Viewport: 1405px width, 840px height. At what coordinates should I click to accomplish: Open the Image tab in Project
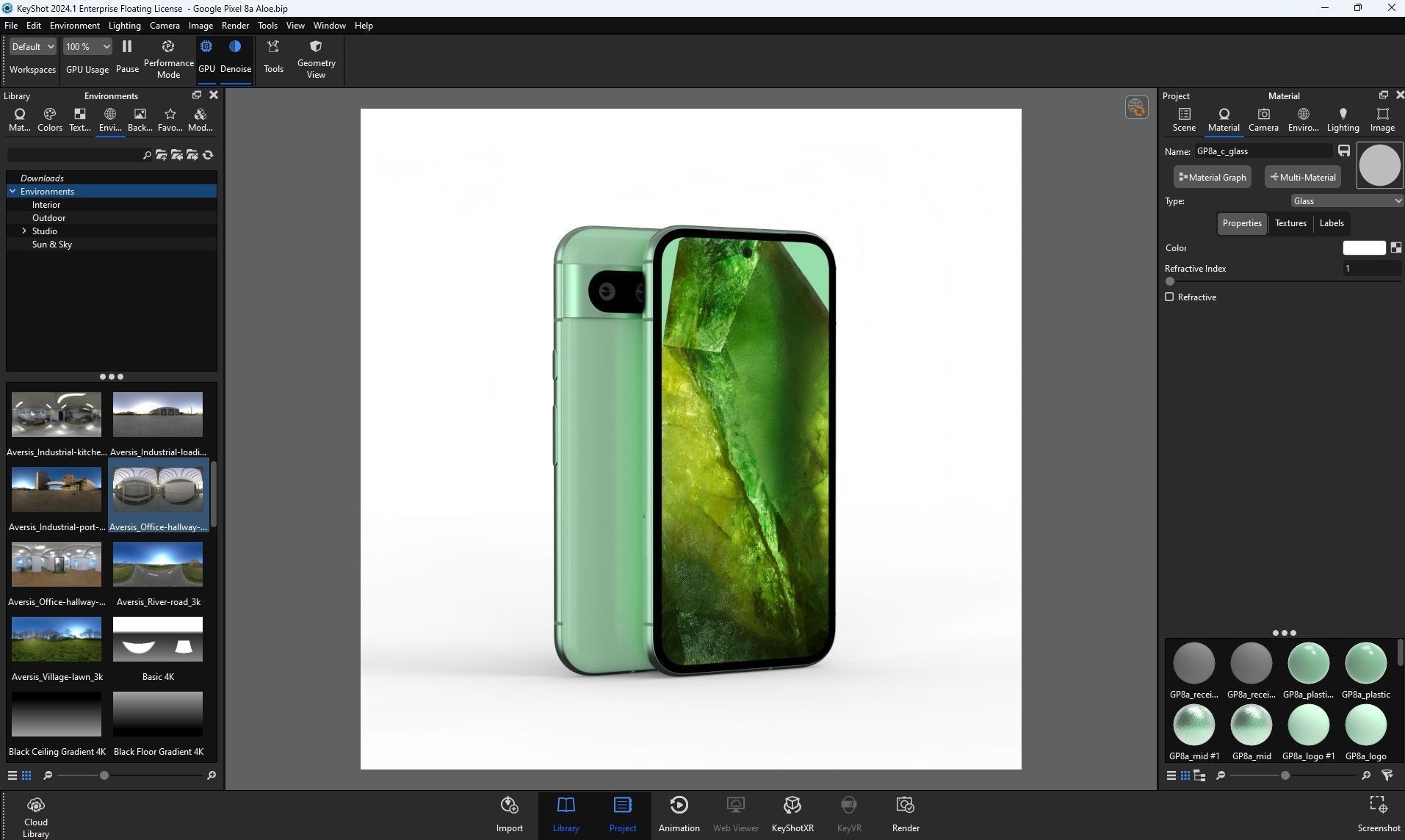pyautogui.click(x=1382, y=120)
